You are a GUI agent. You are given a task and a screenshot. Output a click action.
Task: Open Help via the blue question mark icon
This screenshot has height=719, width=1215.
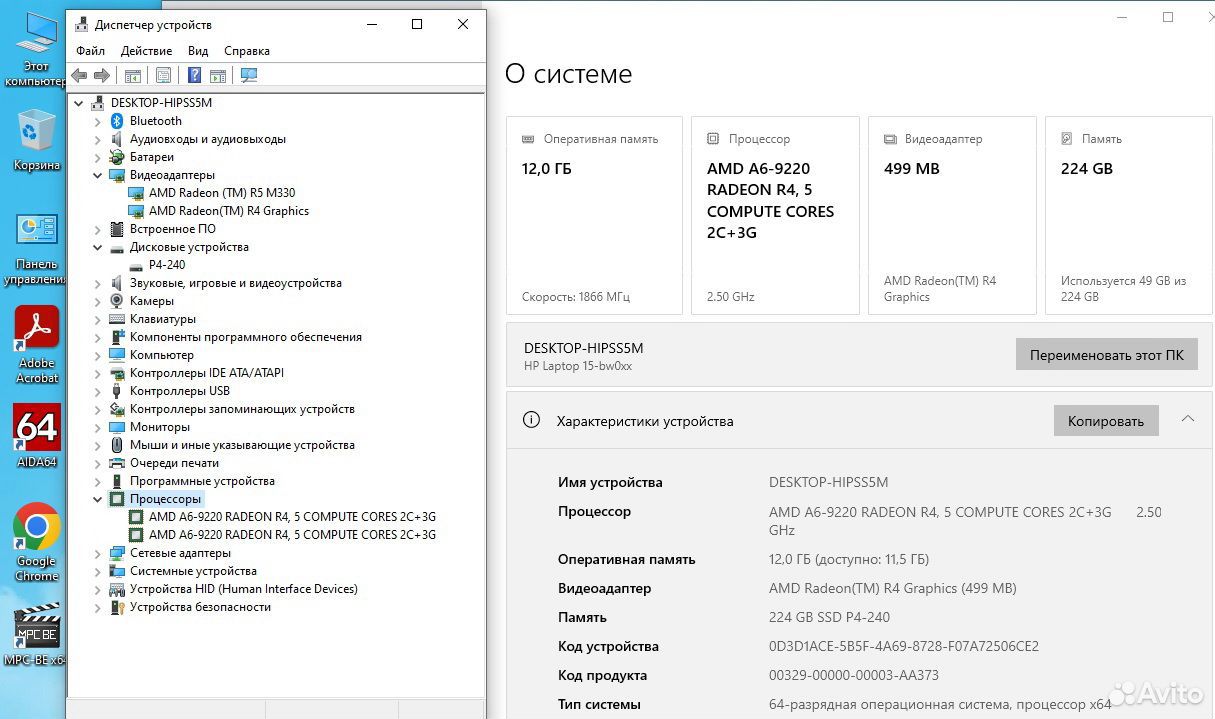pos(194,75)
